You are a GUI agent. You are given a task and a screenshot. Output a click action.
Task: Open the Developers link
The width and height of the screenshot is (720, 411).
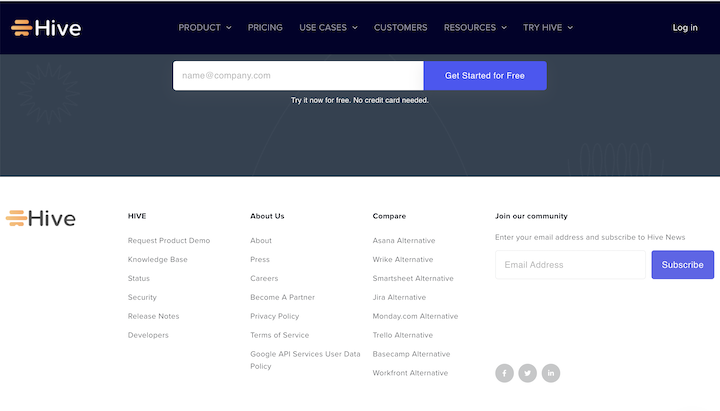pos(148,335)
